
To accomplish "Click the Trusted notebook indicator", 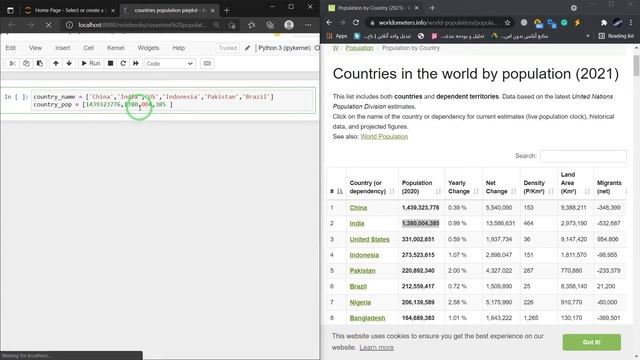I will [227, 48].
